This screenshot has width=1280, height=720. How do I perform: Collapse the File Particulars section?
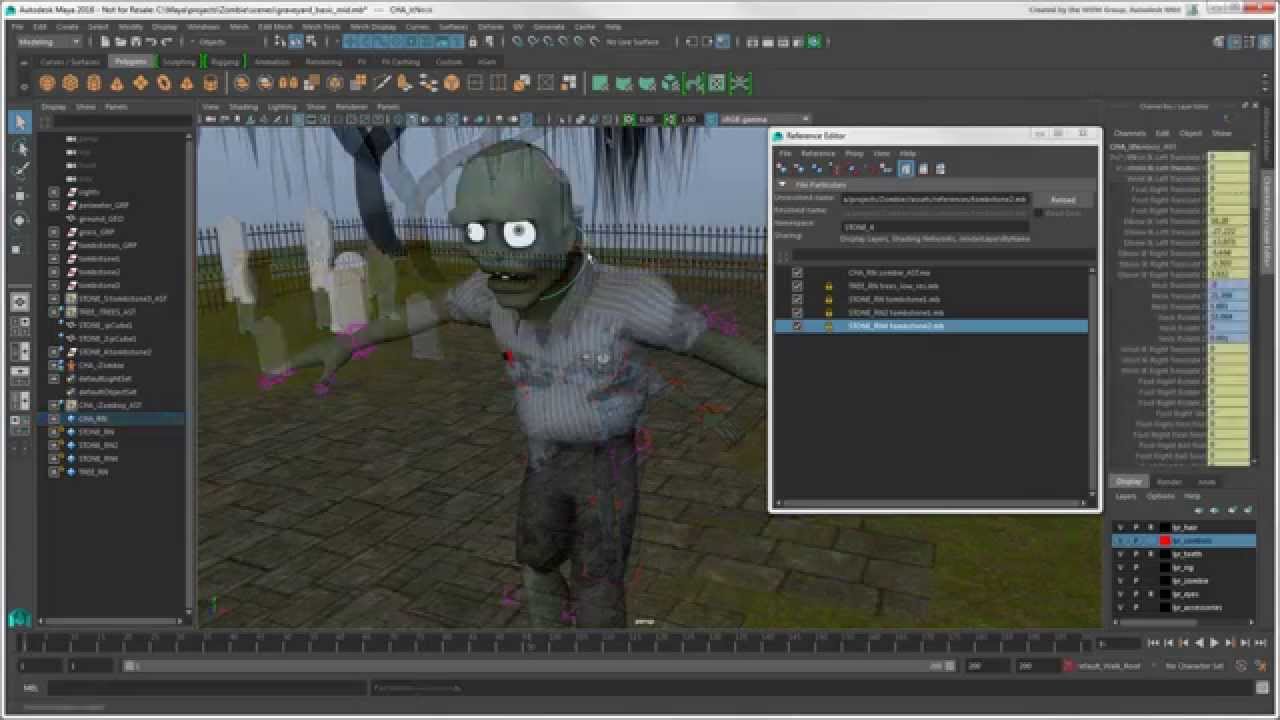[x=783, y=185]
